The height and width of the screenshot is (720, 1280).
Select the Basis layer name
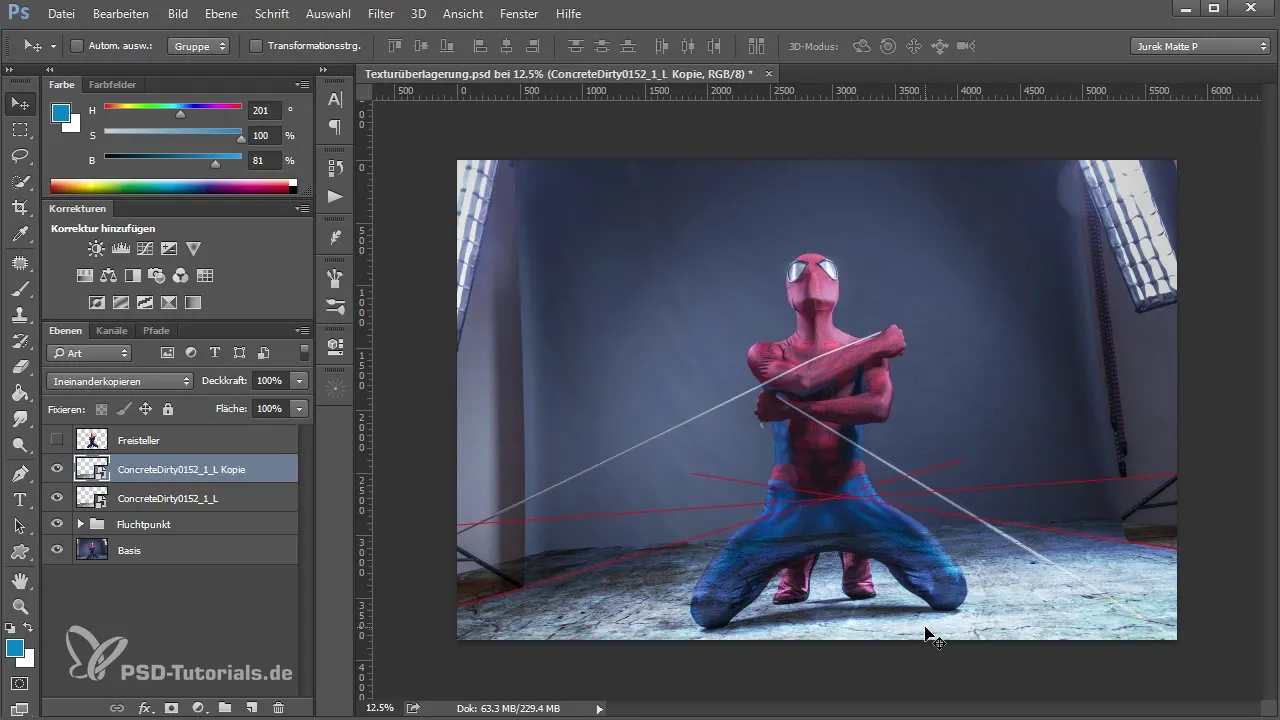click(129, 550)
